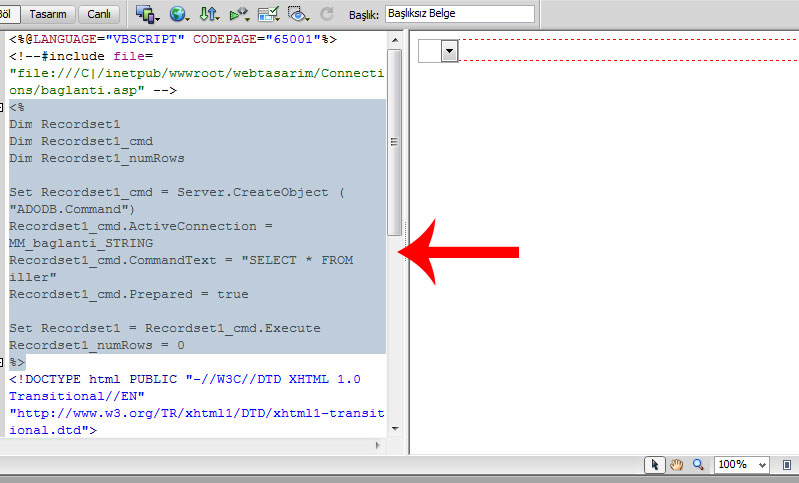This screenshot has width=799, height=483.
Task: Click code pane scrollbar up arrow
Action: click(395, 40)
